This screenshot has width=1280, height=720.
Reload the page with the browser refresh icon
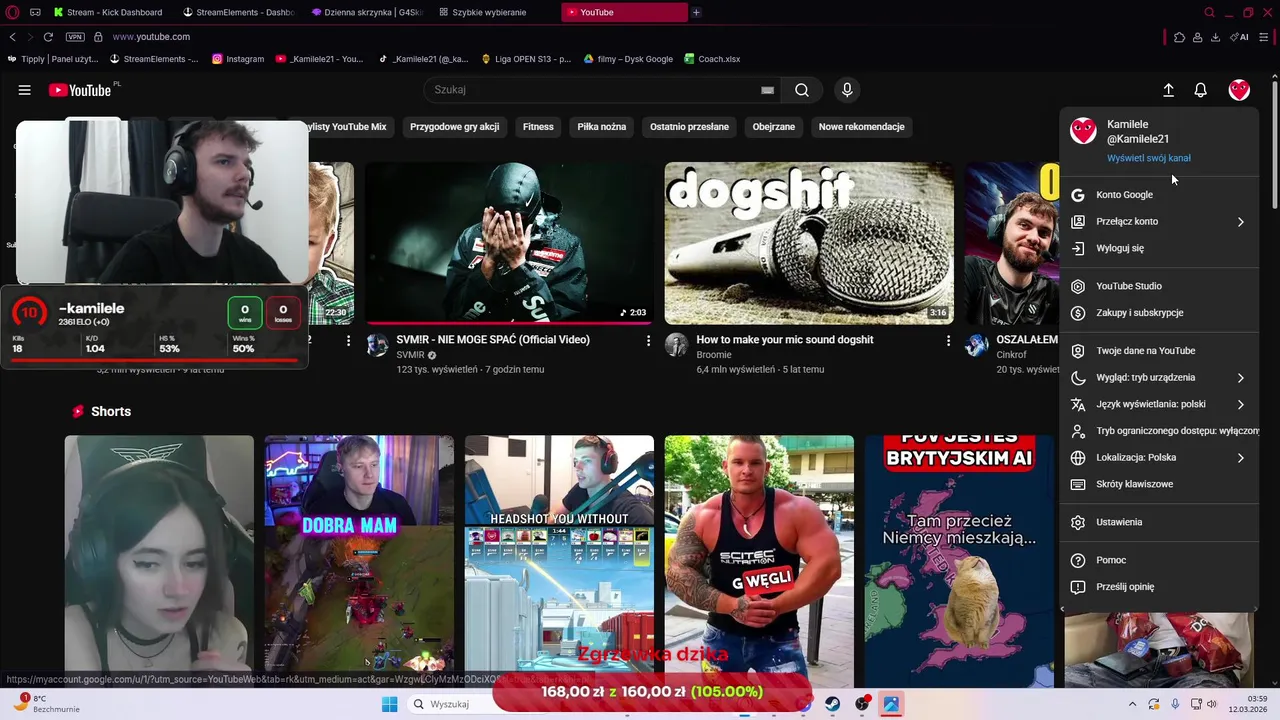(x=47, y=37)
